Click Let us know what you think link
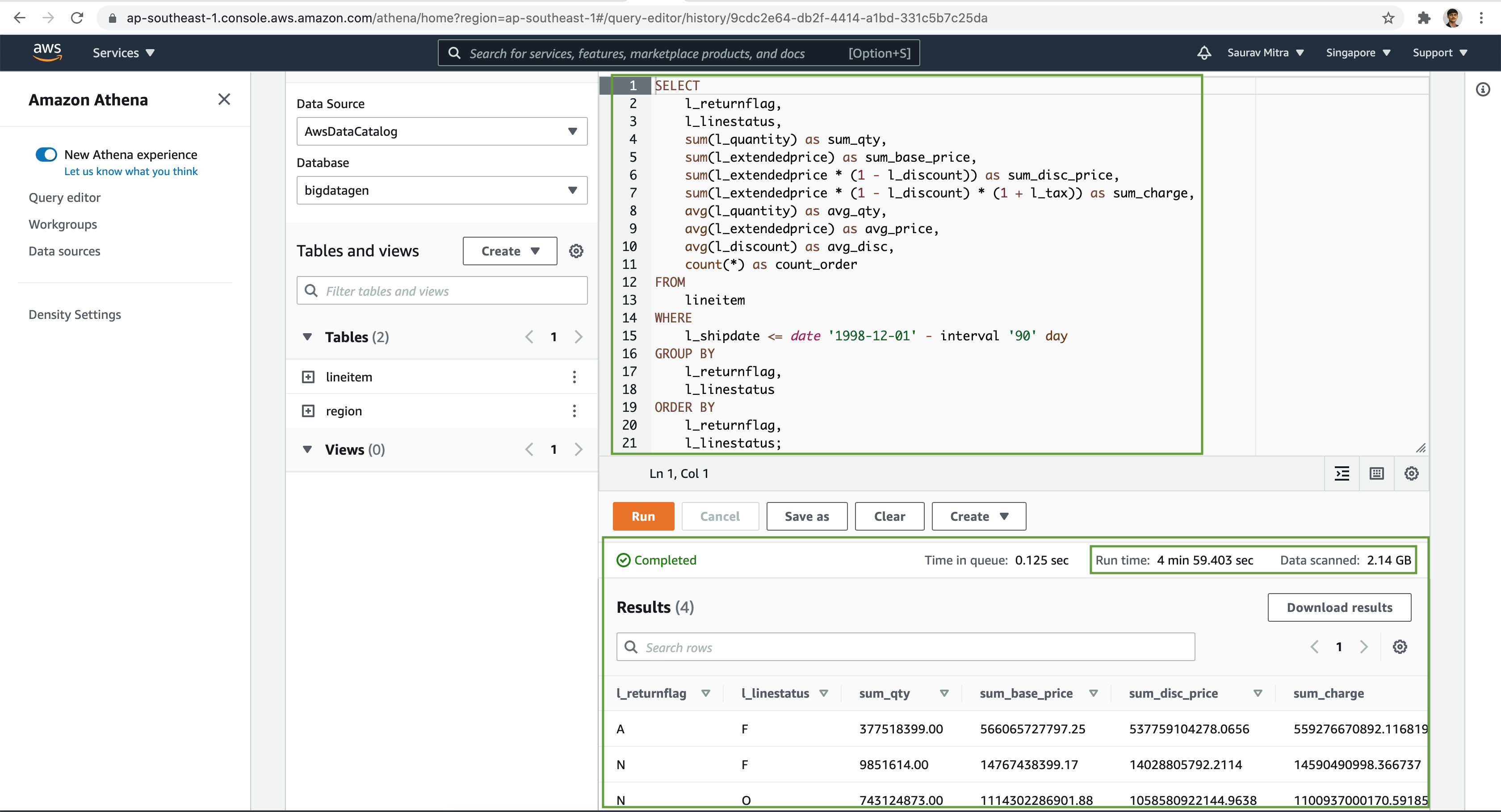This screenshot has height=812, width=1501. [131, 171]
